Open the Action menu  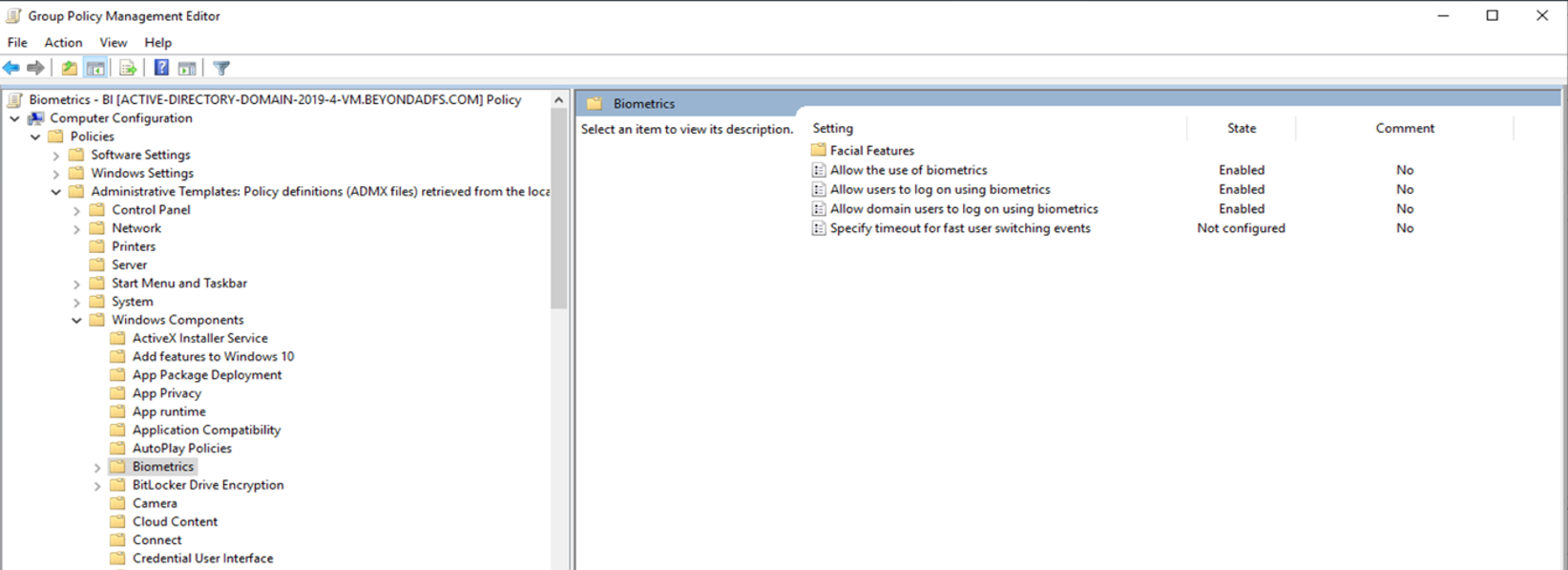tap(63, 42)
